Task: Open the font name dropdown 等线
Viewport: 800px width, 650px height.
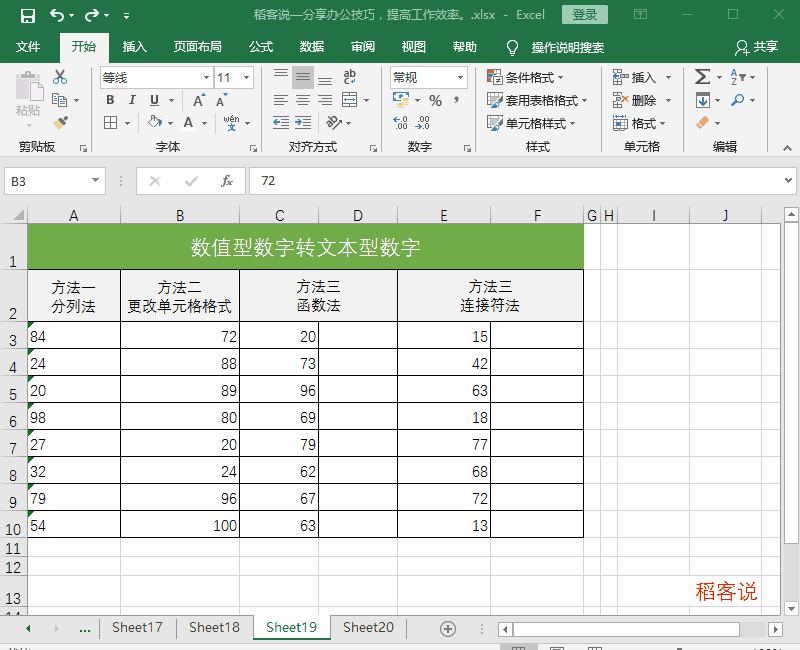Action: pos(206,78)
